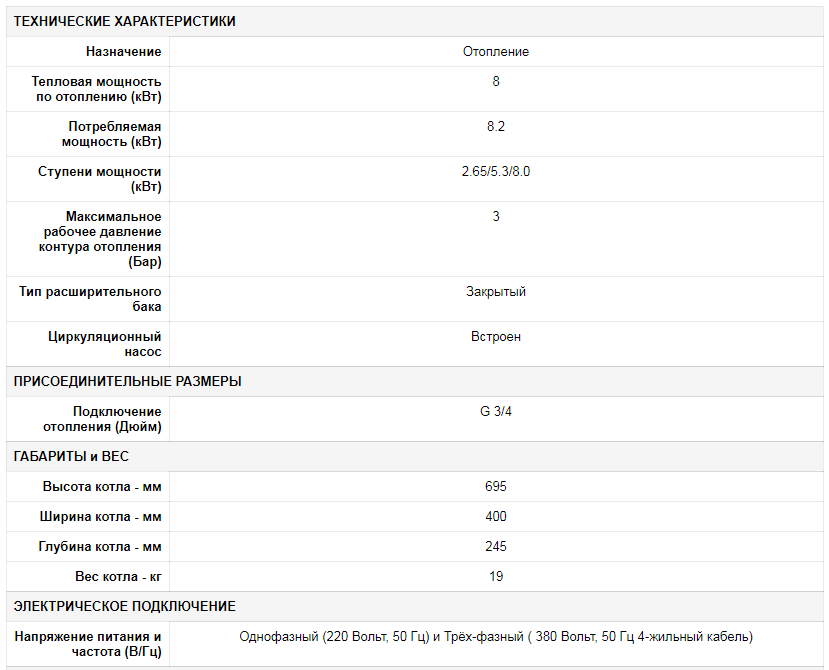
Task: Click the 695 boiler height value
Action: click(496, 487)
